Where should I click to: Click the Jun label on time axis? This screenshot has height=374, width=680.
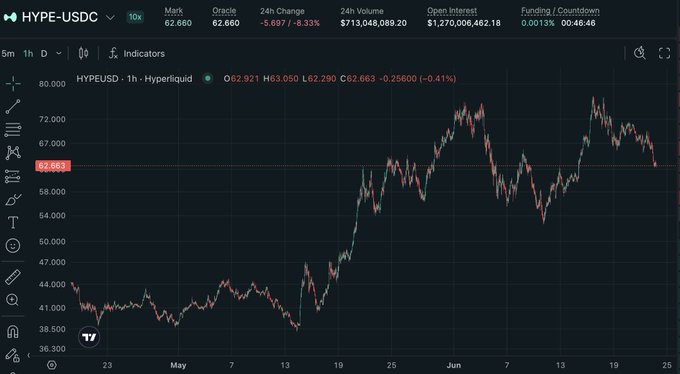point(454,365)
